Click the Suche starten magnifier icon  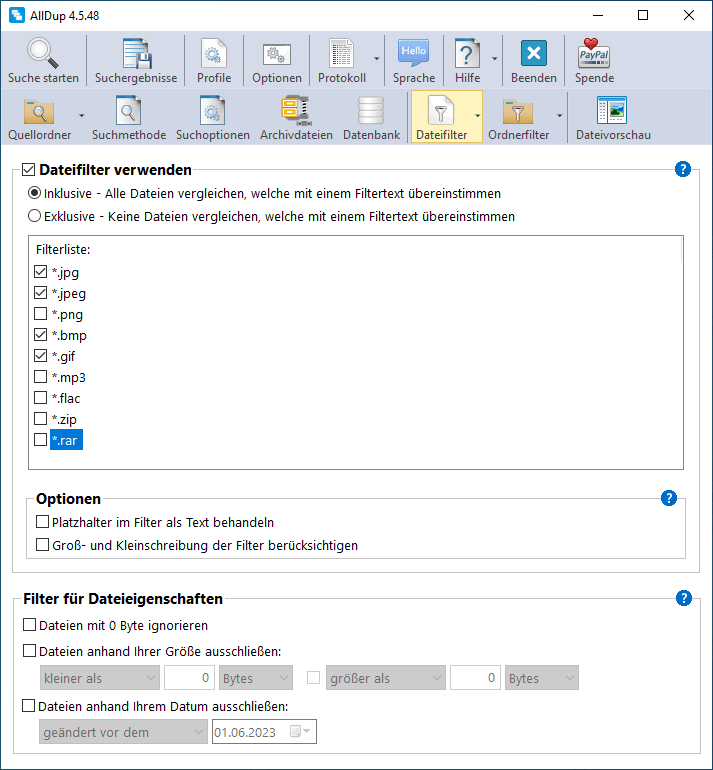point(43,53)
